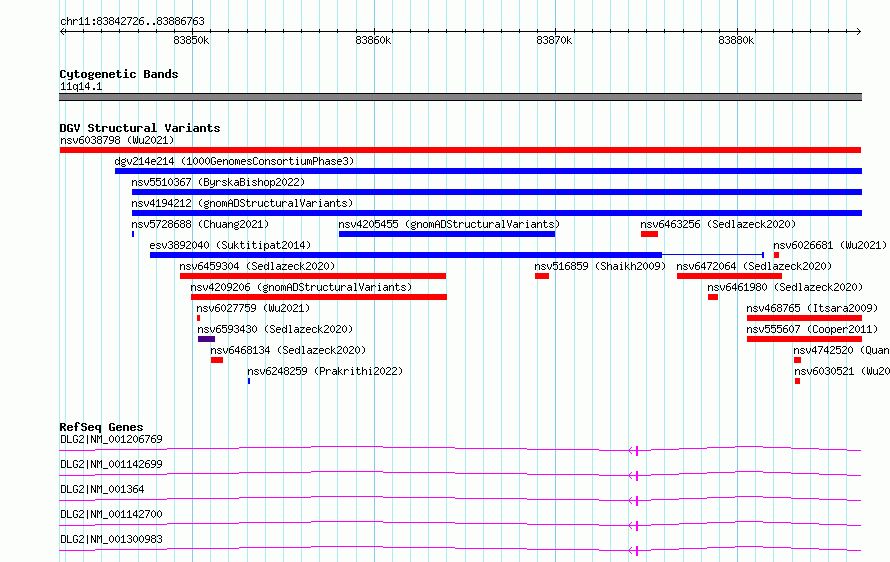Select the red nsv6038798 variant bar
The image size is (890, 562).
460,150
